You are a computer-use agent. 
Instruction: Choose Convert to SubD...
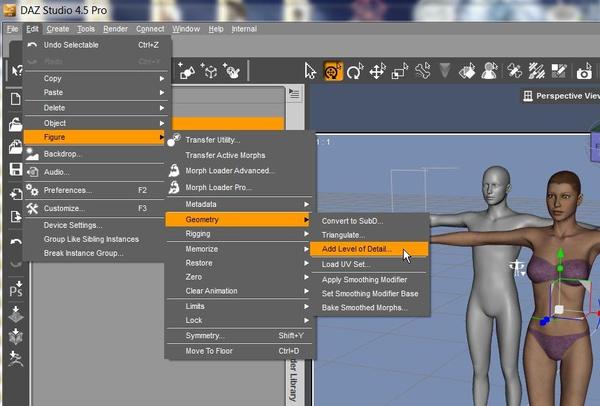[369, 221]
